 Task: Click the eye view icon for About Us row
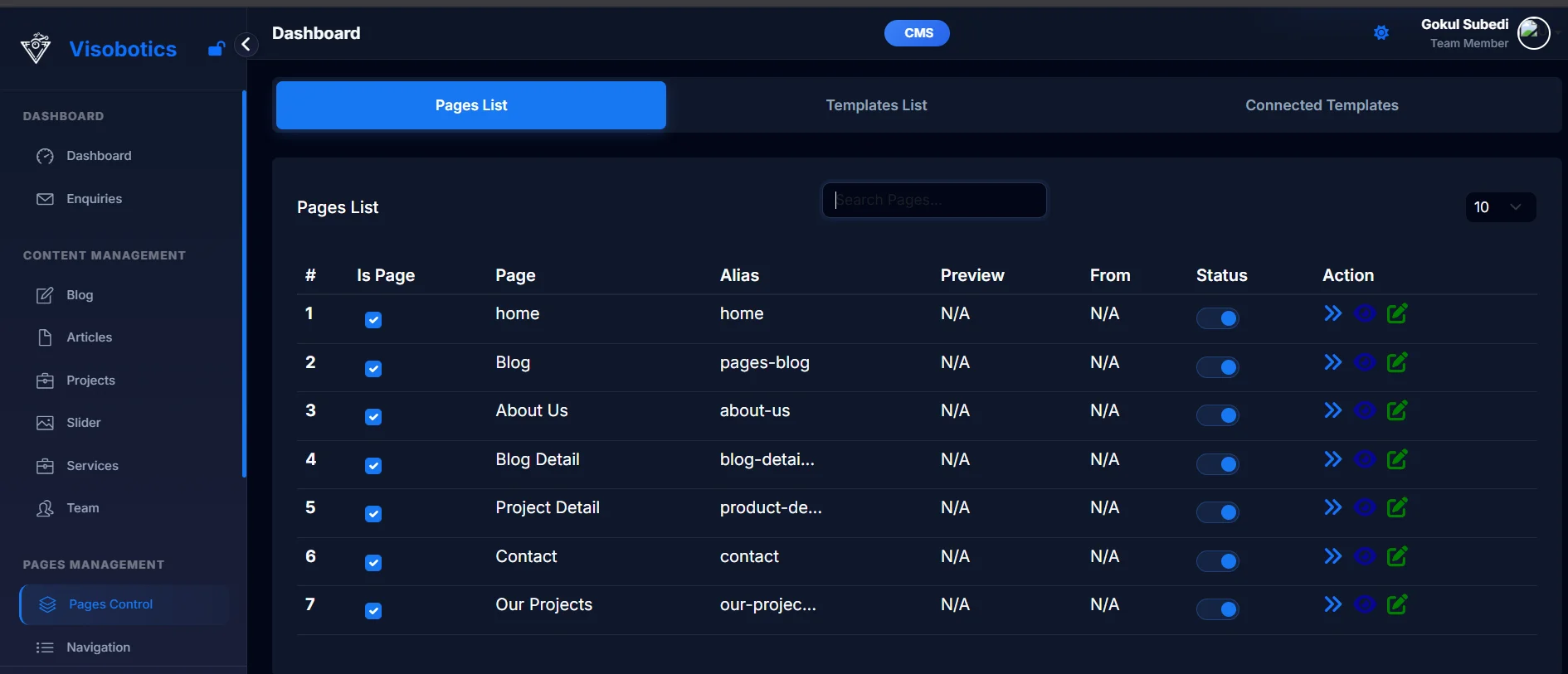[1365, 410]
